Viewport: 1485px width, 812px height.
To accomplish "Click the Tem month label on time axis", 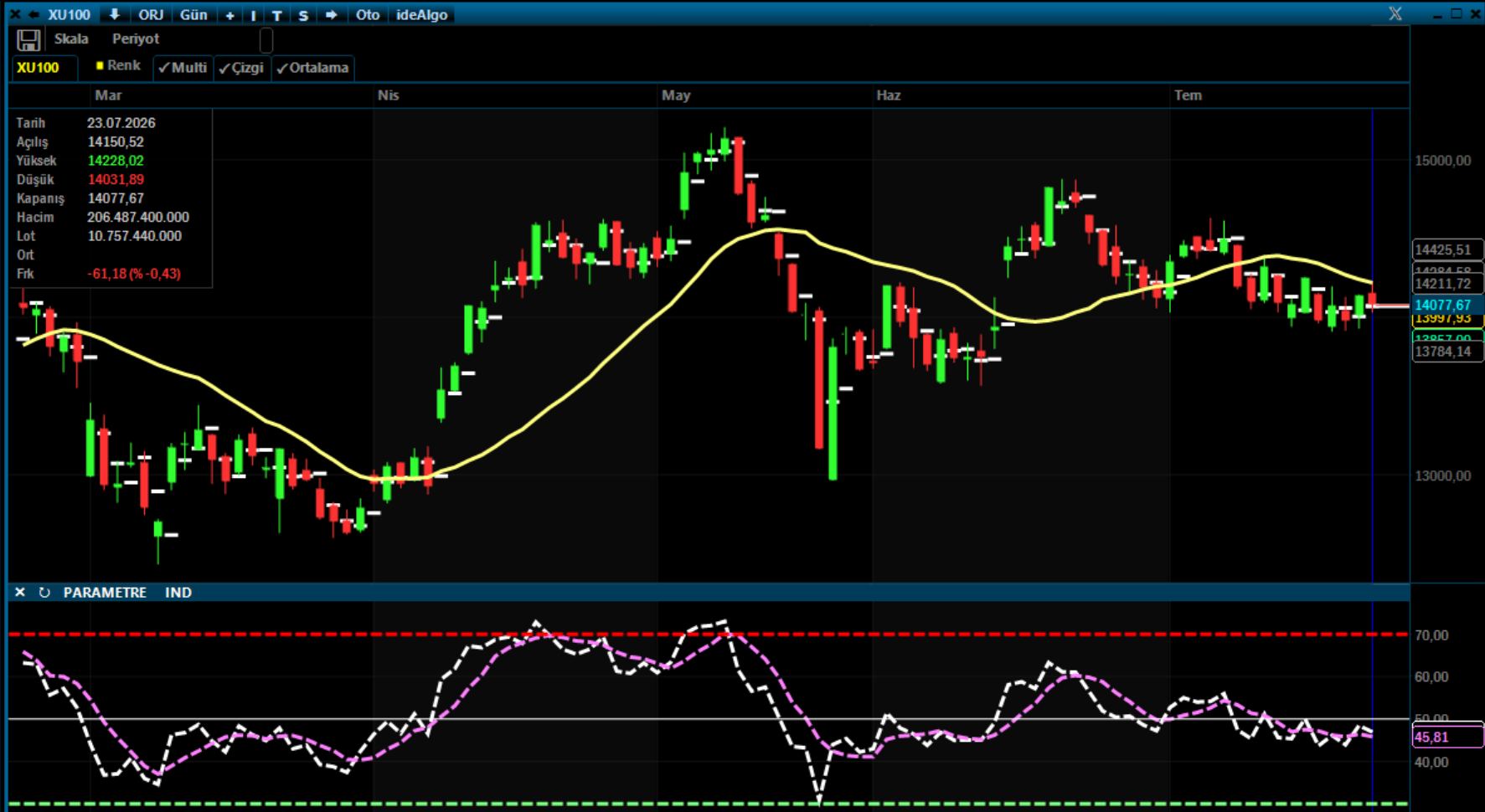I will [1188, 95].
